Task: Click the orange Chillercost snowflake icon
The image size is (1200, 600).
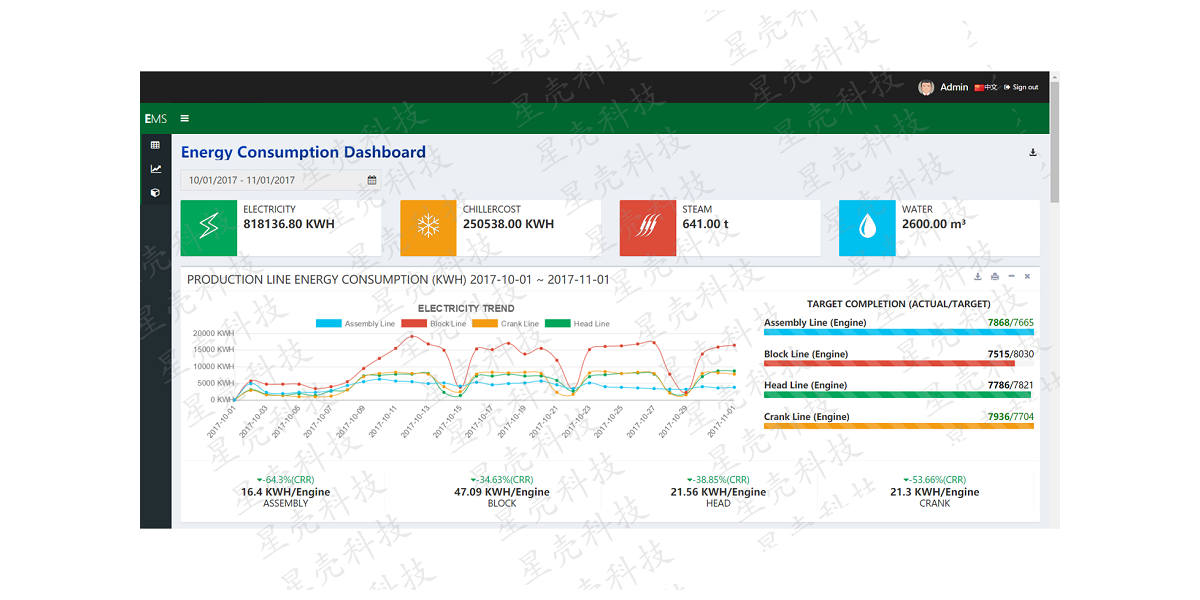Action: click(x=428, y=227)
